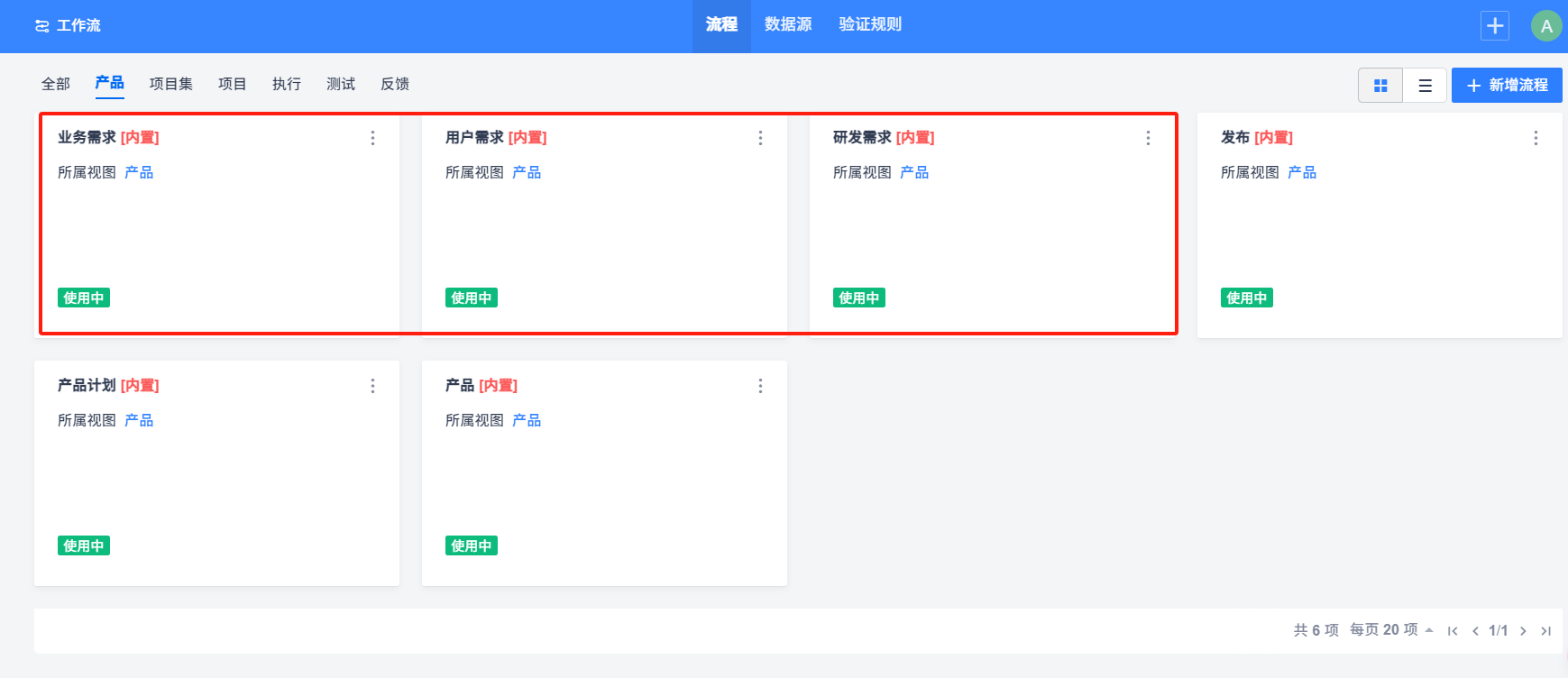
Task: Open the 验证规则 tab
Action: (870, 25)
